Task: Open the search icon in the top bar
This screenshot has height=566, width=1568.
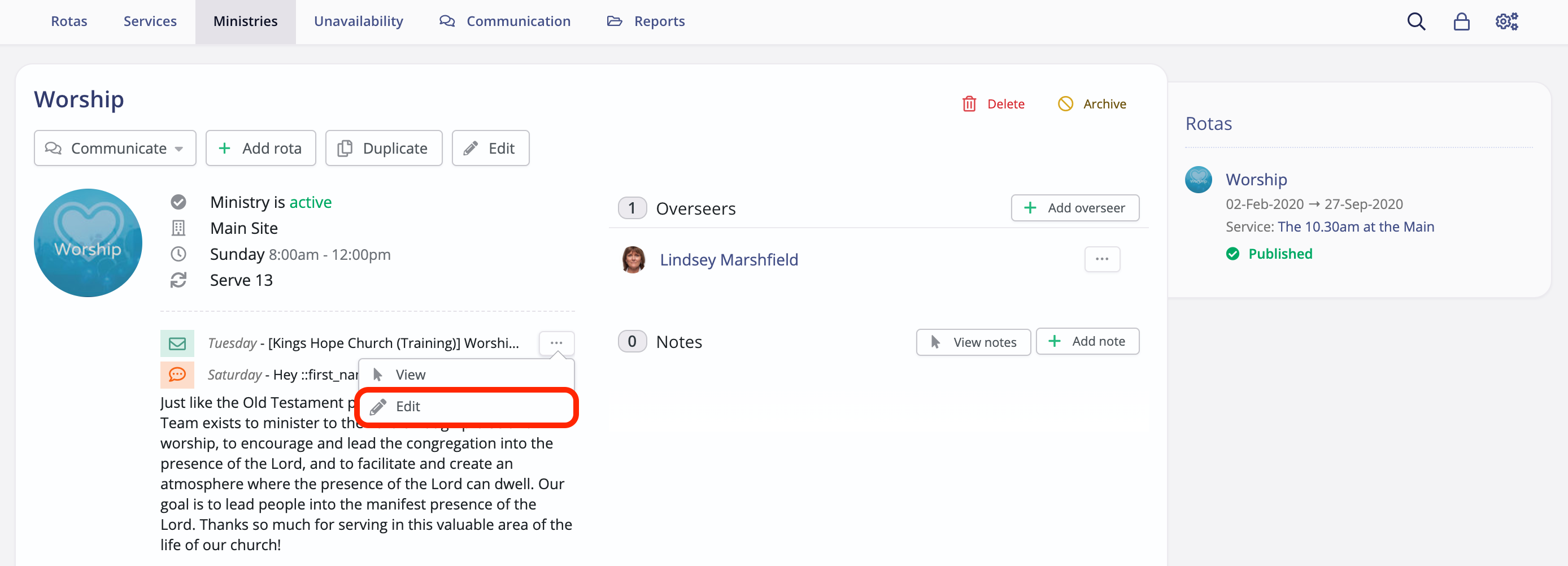Action: pos(1417,21)
